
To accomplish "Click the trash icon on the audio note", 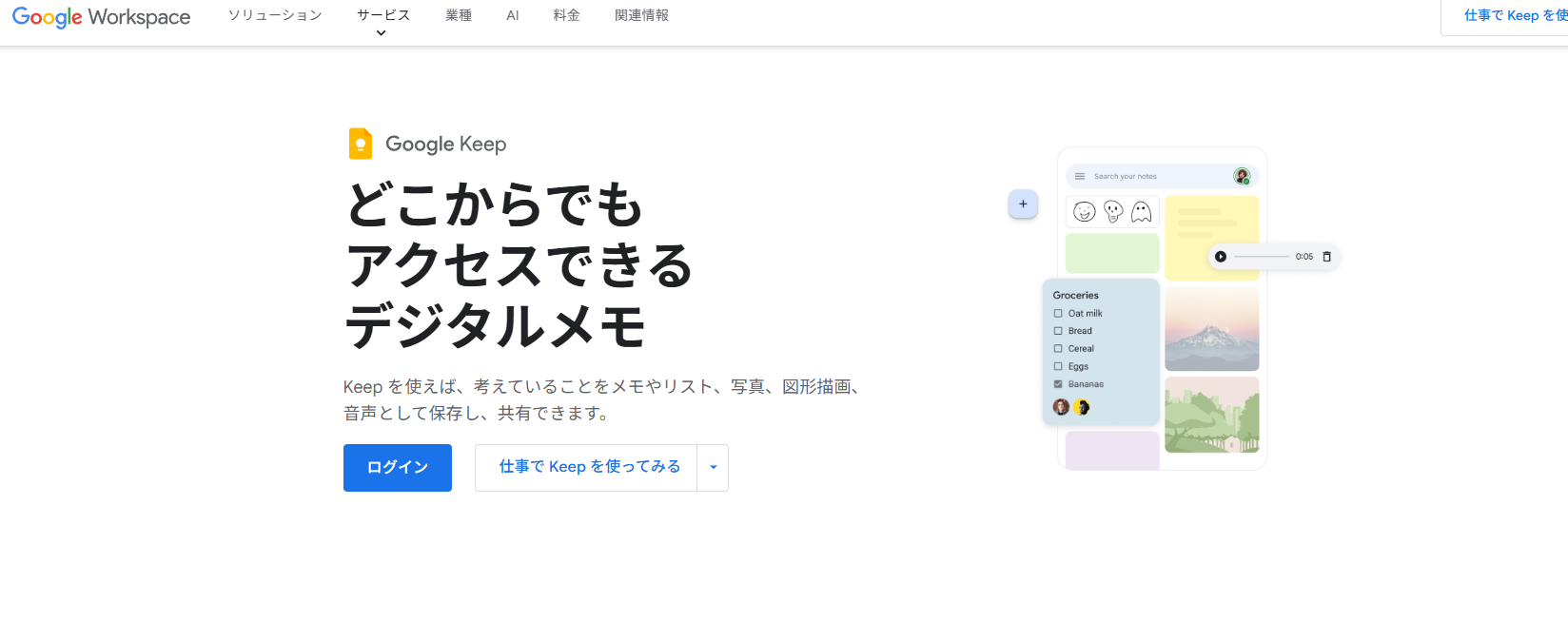I will (1327, 257).
